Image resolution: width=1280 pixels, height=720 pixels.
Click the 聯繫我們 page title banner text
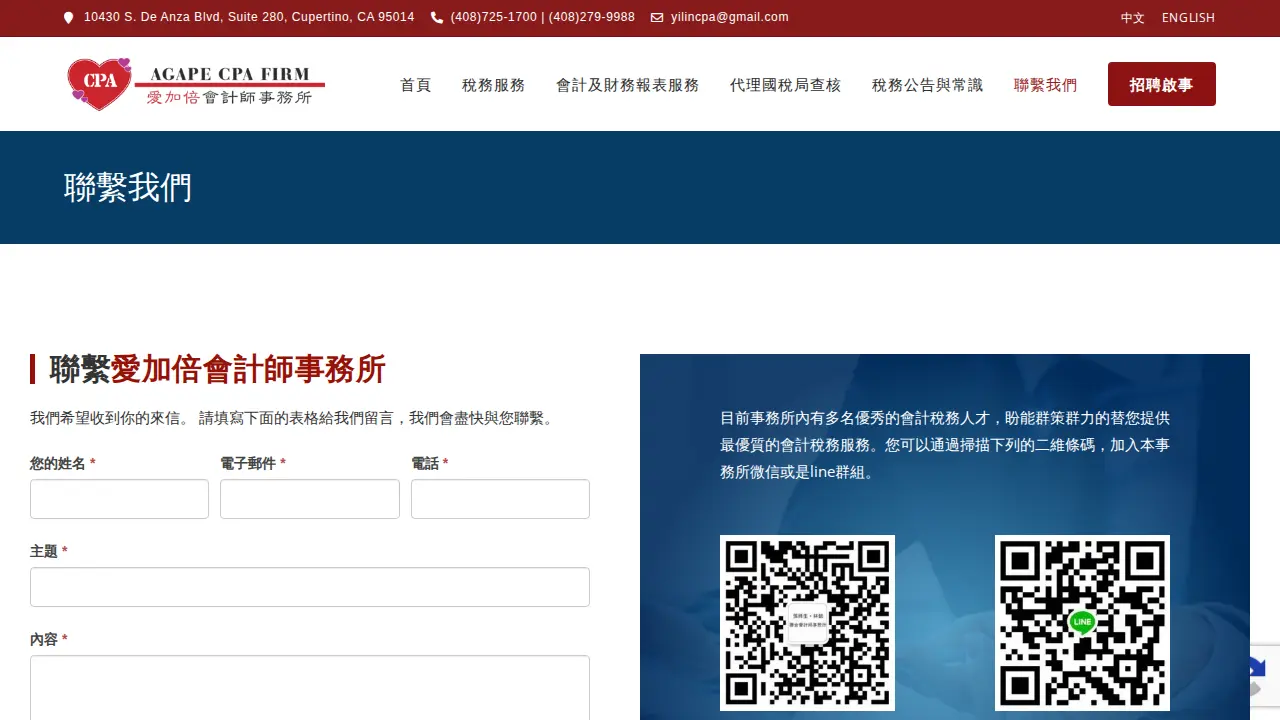128,187
